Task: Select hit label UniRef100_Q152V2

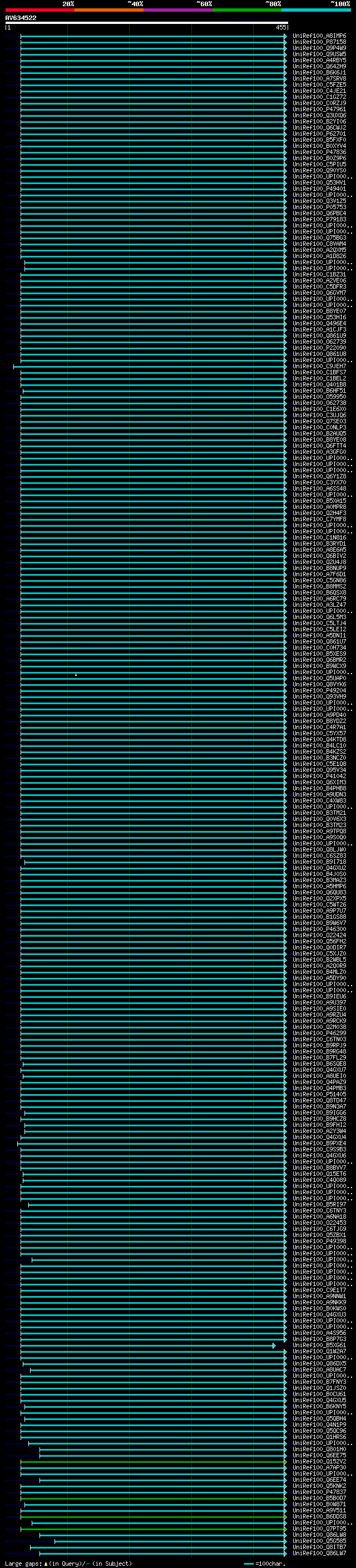Action: tap(319, 1461)
